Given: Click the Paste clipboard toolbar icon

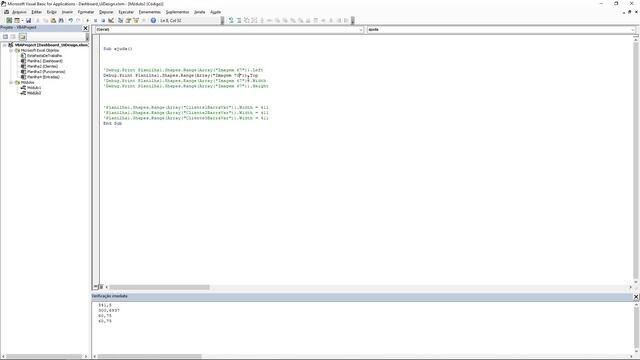Looking at the screenshot, I should pos(53,20).
